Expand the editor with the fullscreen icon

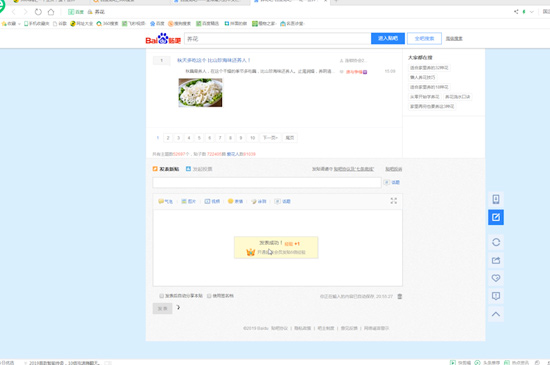[x=394, y=201]
